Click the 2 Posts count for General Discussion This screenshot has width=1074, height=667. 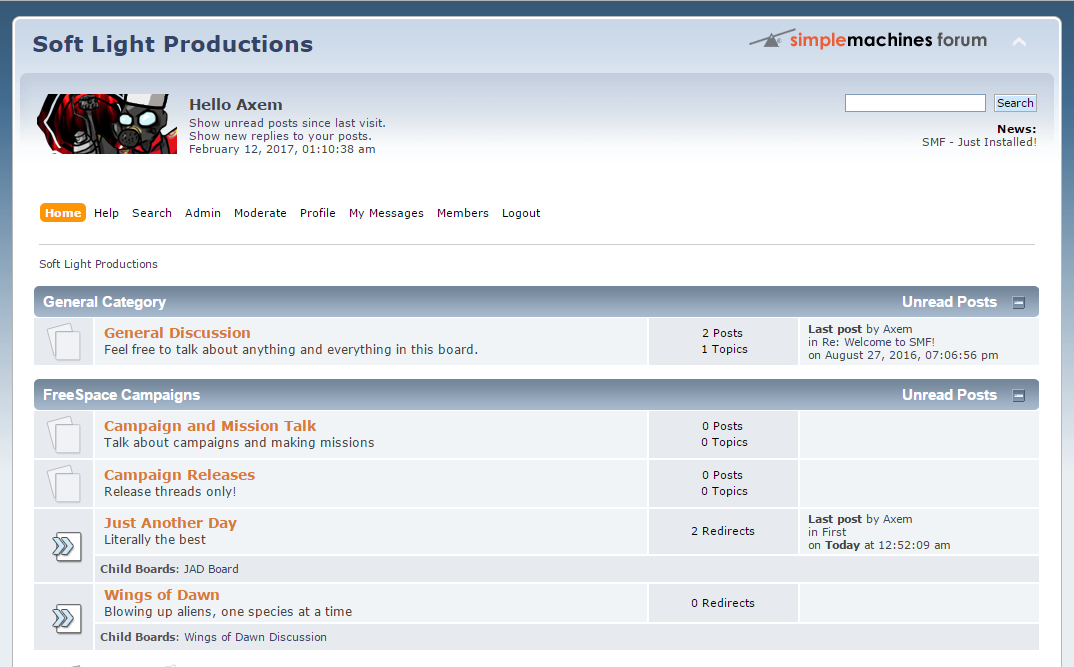tap(722, 334)
